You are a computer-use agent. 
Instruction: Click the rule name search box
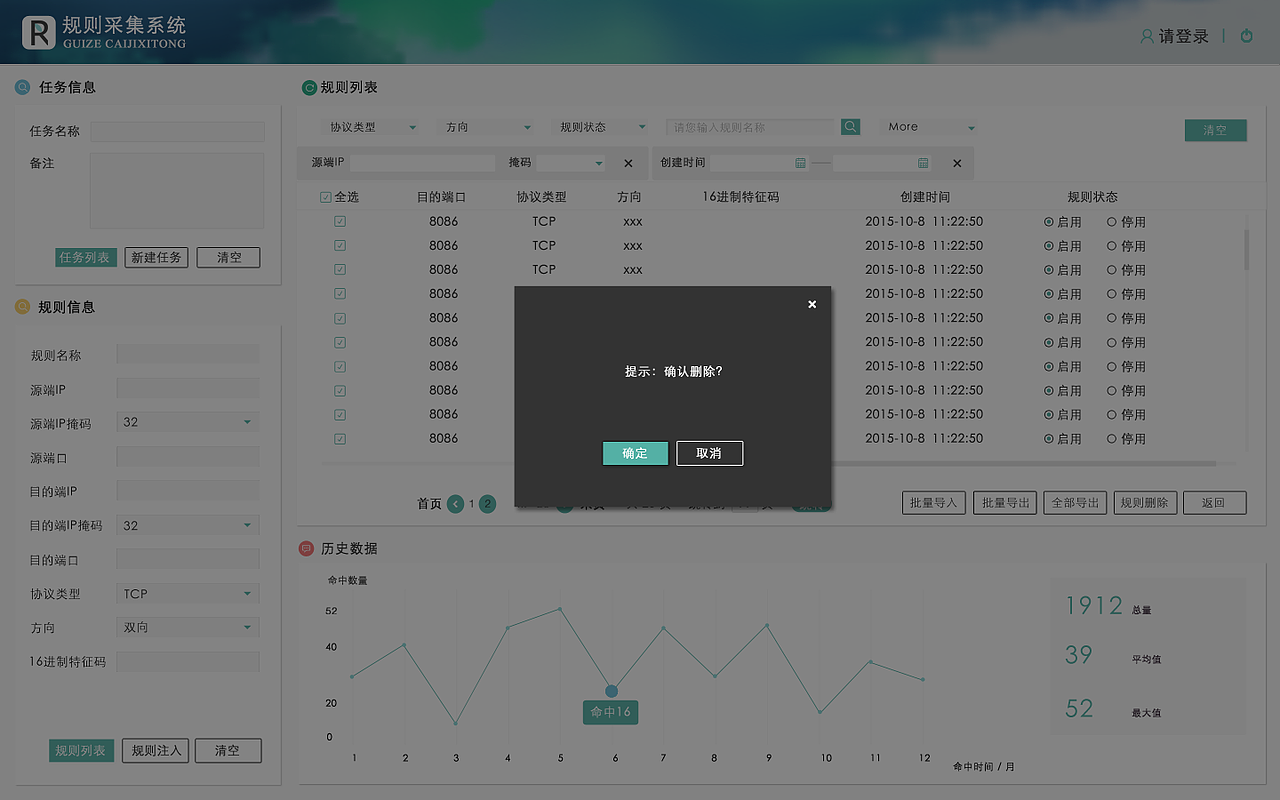click(x=751, y=127)
